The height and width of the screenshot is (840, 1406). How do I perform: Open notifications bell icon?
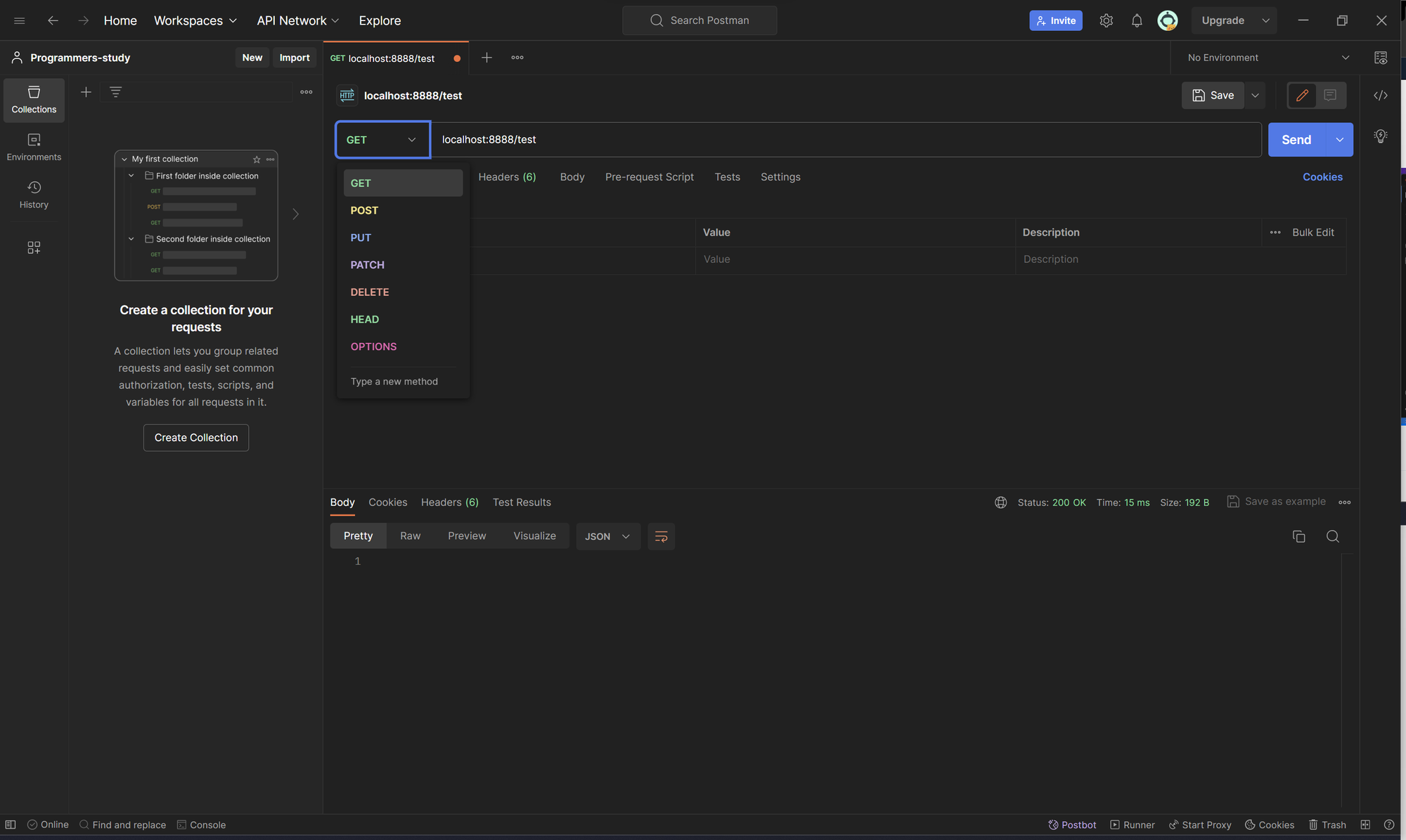(1137, 20)
